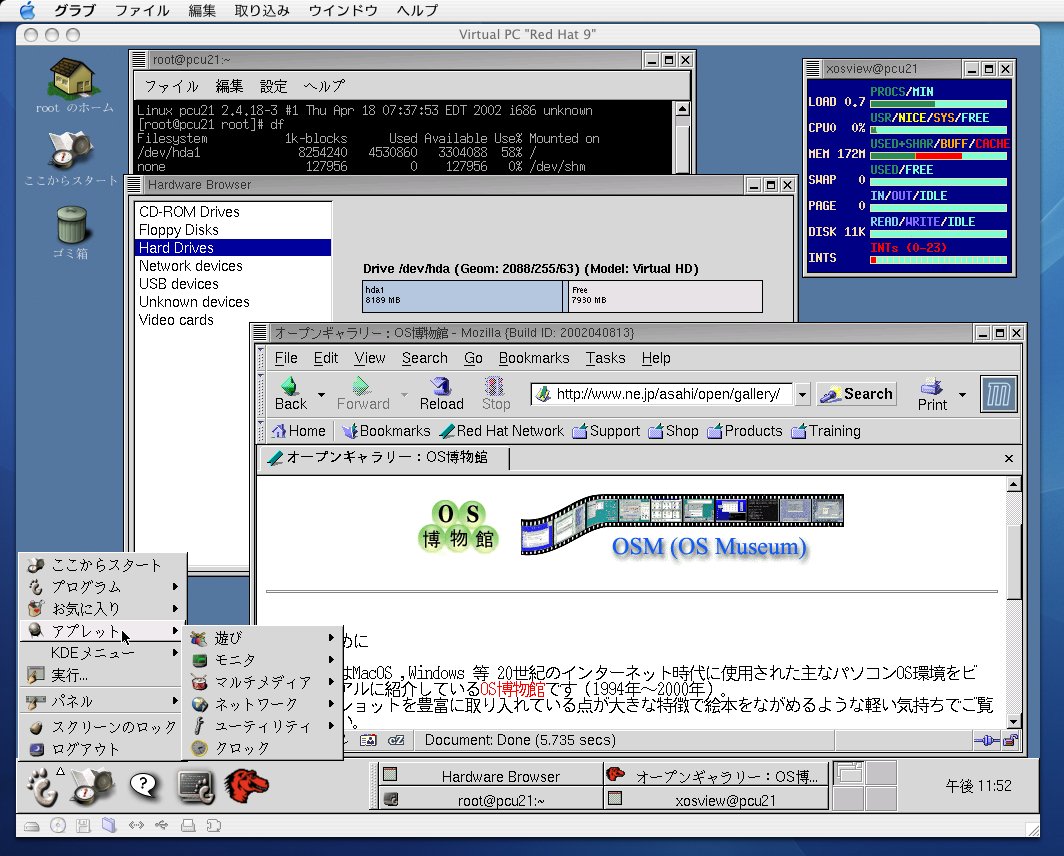Screen dimensions: 1064x856
Task: Click the Hardware Browser window menu icon
Action: (x=134, y=185)
